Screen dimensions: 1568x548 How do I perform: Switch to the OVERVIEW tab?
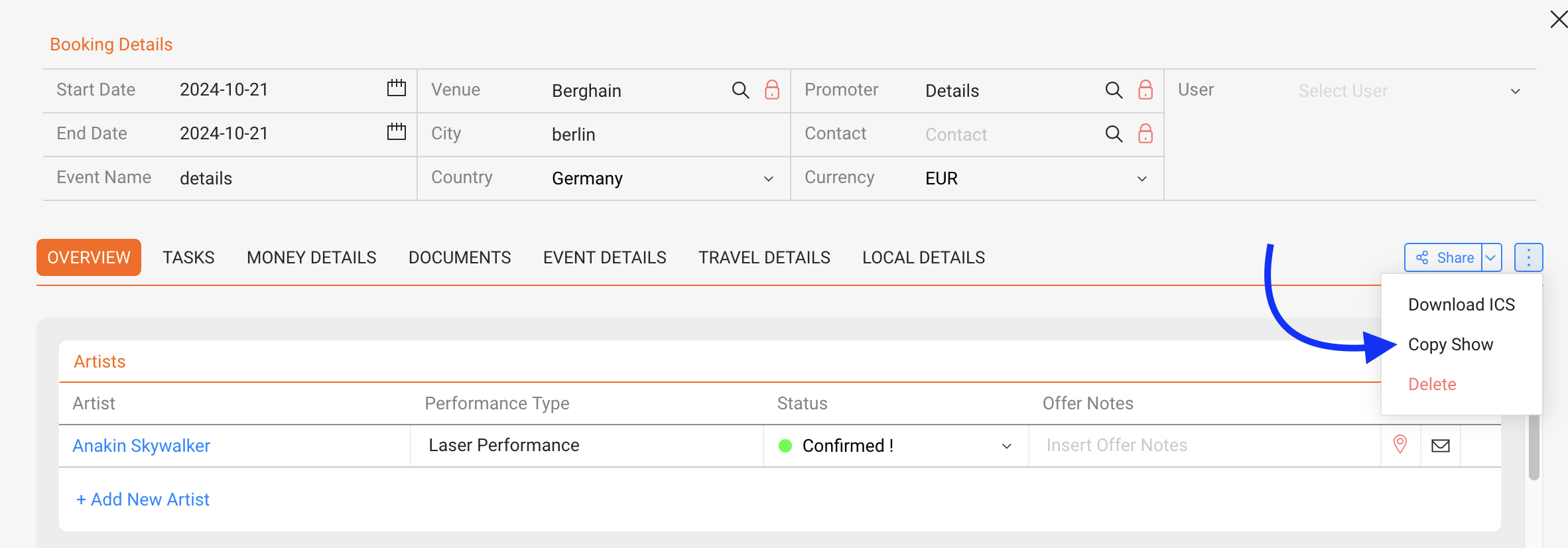tap(89, 257)
